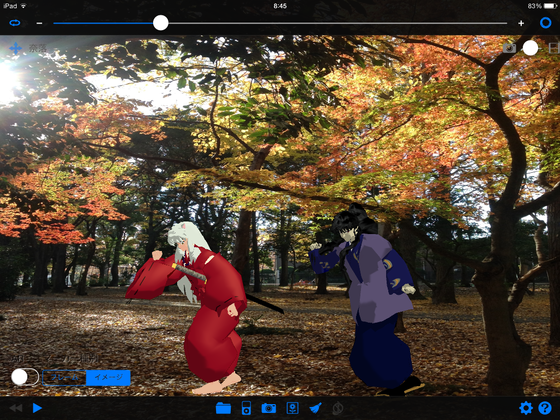Viewport: 560px width, 420px height.
Task: Switch to the イメージ segment
Action: 108,378
